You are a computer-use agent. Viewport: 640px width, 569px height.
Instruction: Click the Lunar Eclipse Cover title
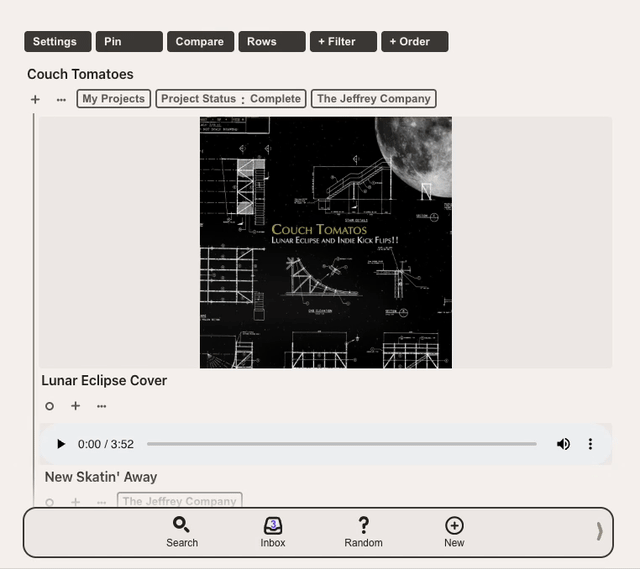pyautogui.click(x=104, y=380)
